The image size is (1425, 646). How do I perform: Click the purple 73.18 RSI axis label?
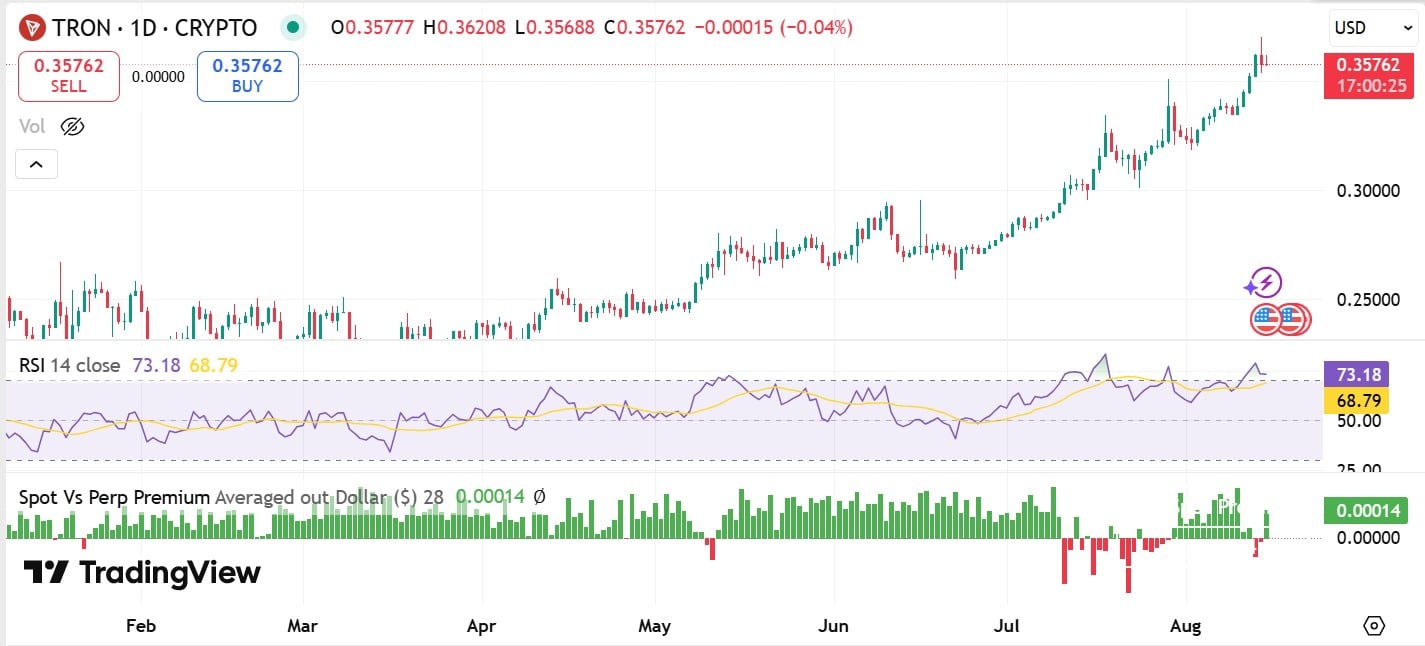coord(1355,375)
